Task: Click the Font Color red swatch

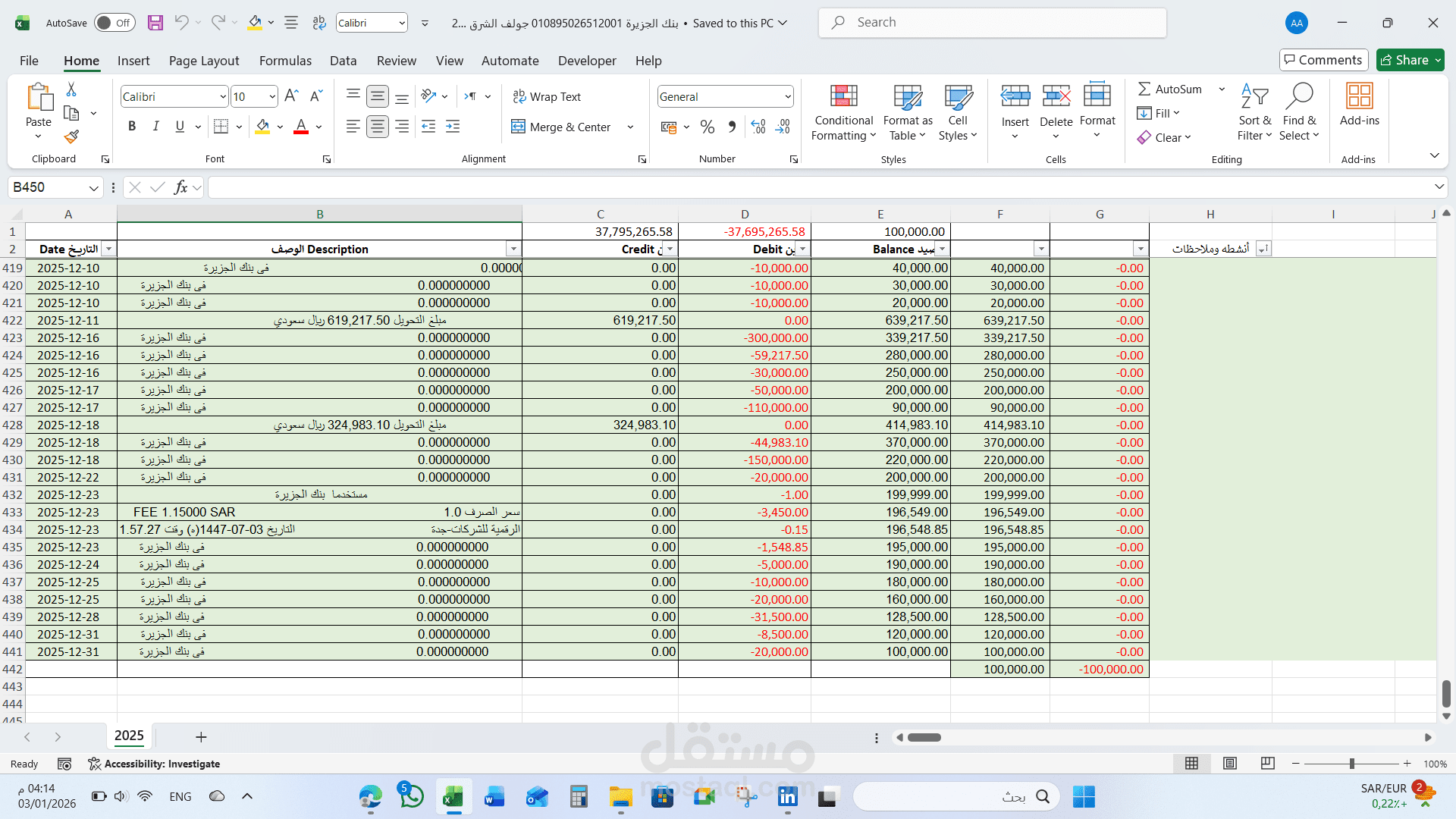Action: pos(301,127)
